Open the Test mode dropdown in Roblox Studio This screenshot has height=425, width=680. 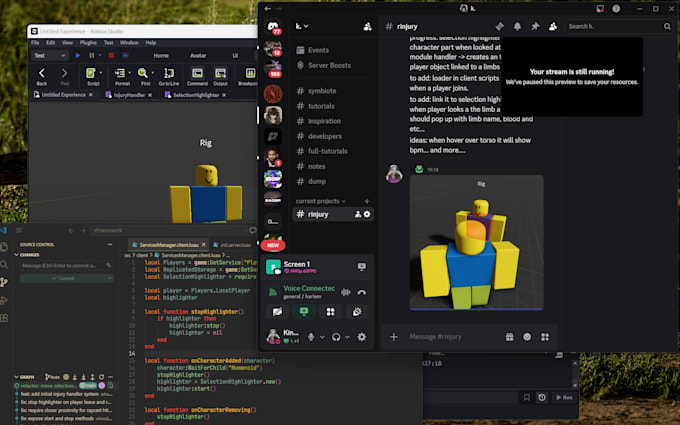pyautogui.click(x=50, y=56)
